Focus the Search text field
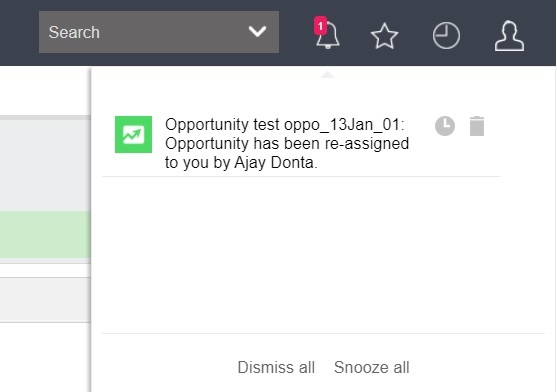 142,32
